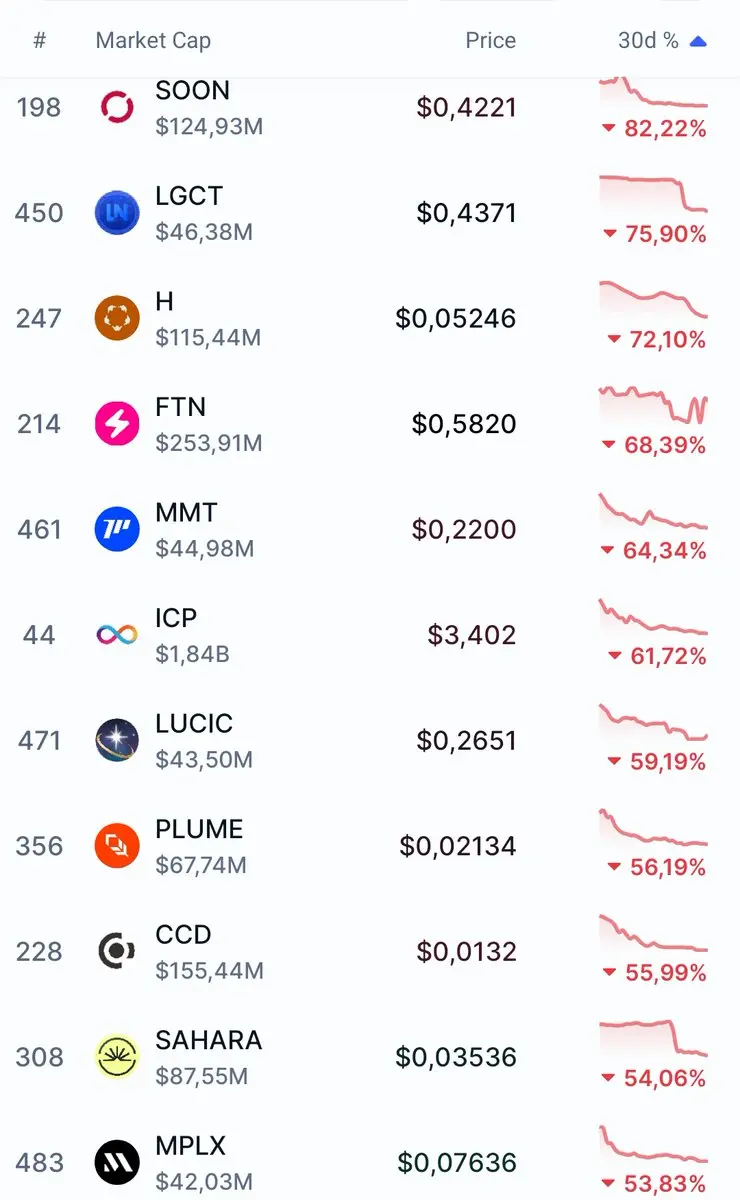Tap the black MPLX logo
This screenshot has height=1200, width=740.
[x=117, y=1162]
